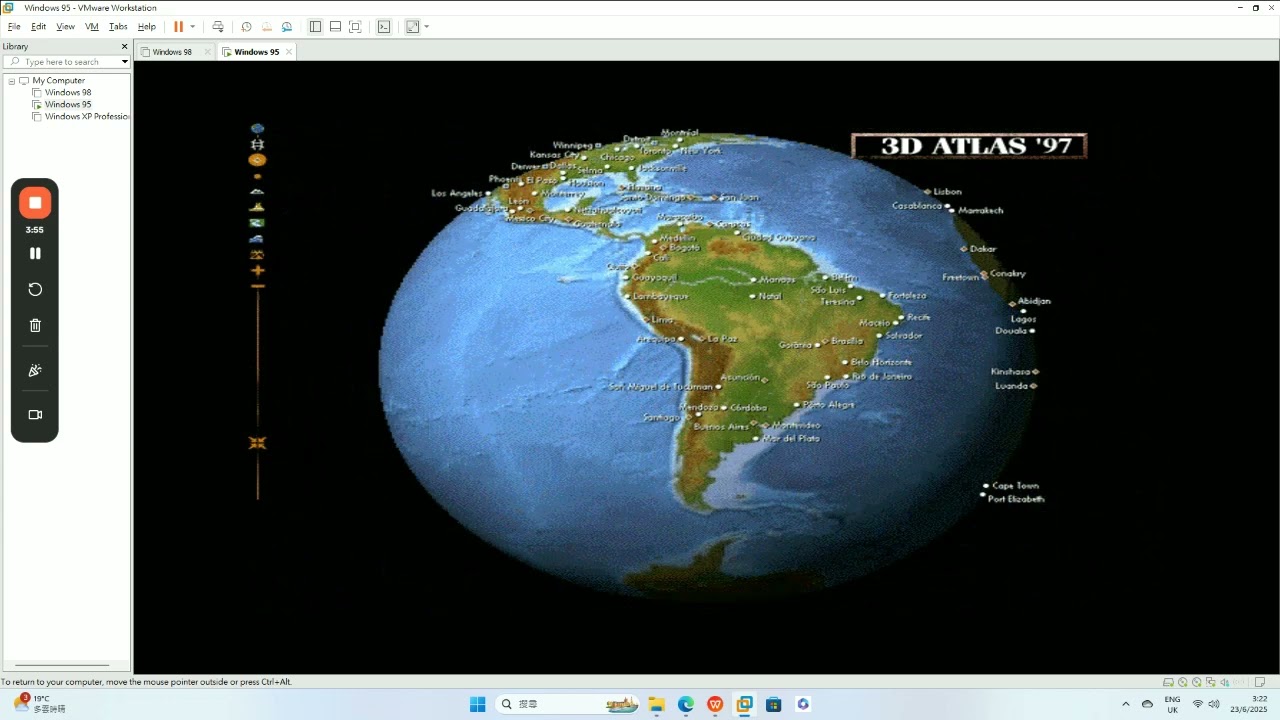Select the Windows 95 tab
The height and width of the screenshot is (720, 1280).
pyautogui.click(x=257, y=52)
